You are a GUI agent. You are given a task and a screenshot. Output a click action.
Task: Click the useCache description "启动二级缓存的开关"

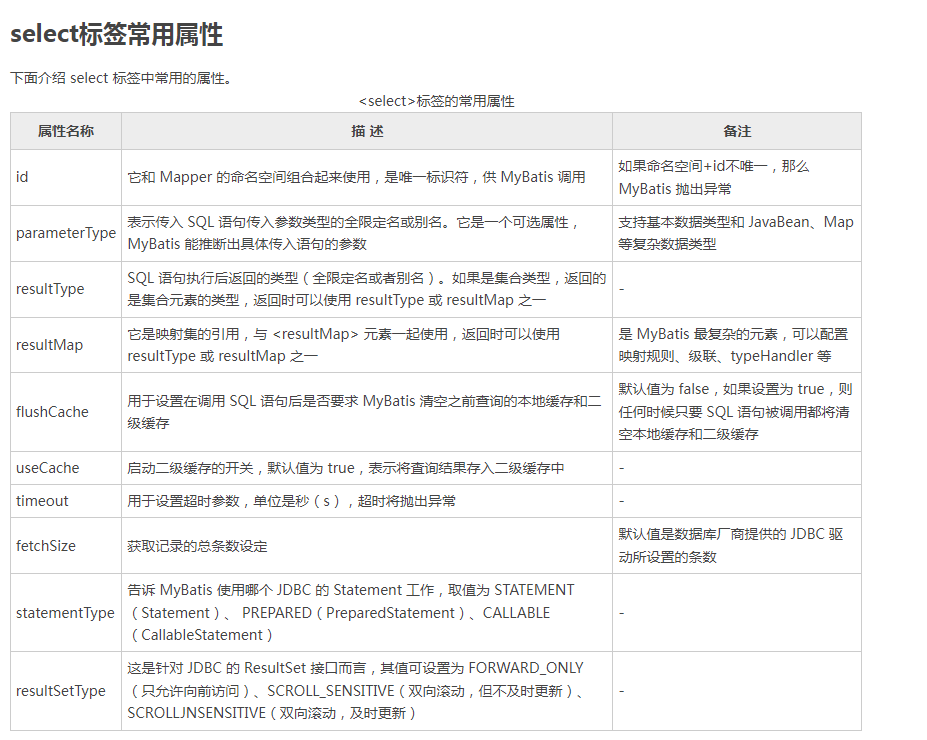(x=190, y=468)
